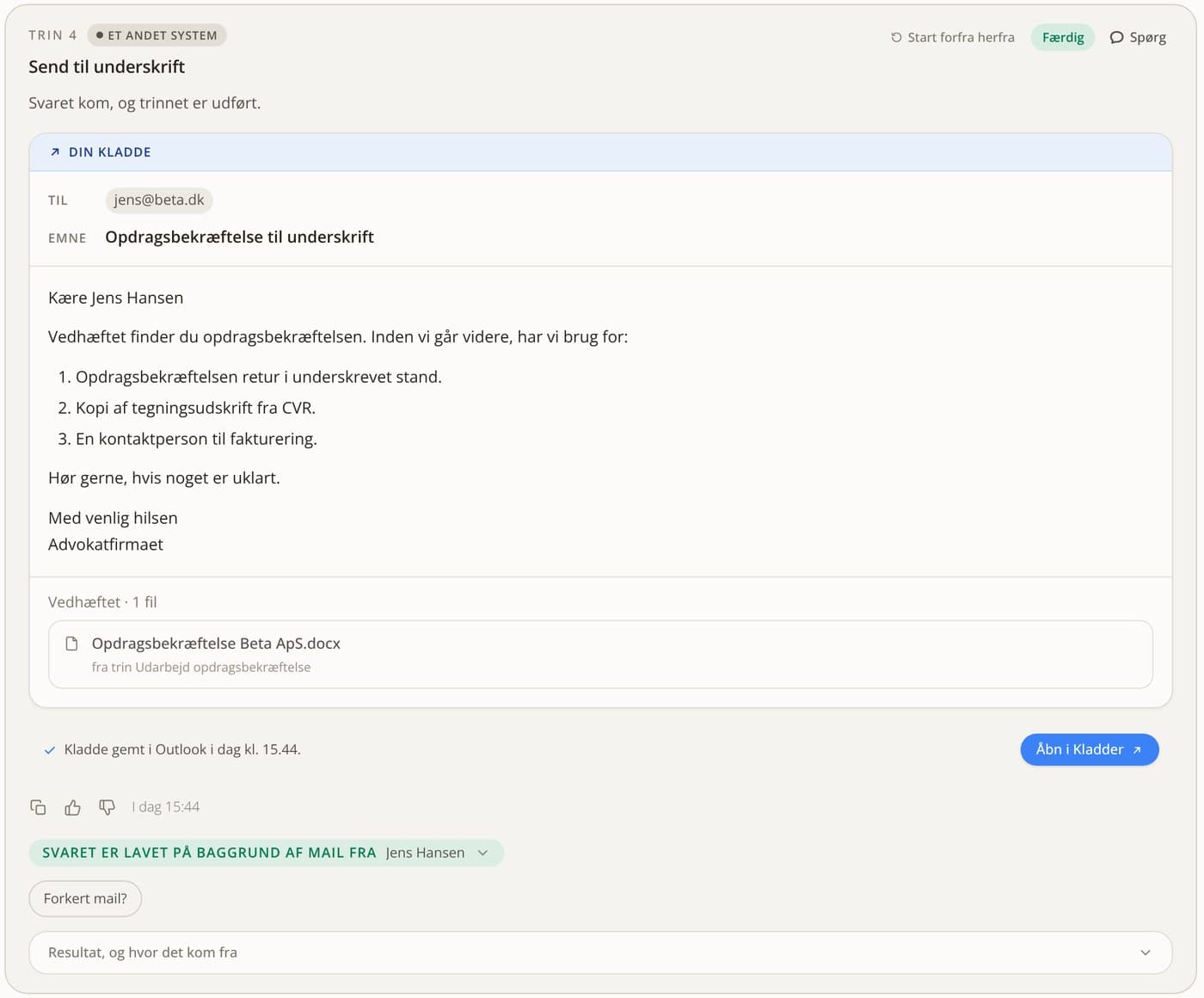The height and width of the screenshot is (998, 1204).
Task: Click the greeting Kære Jens Hansen
Action: pyautogui.click(x=116, y=298)
